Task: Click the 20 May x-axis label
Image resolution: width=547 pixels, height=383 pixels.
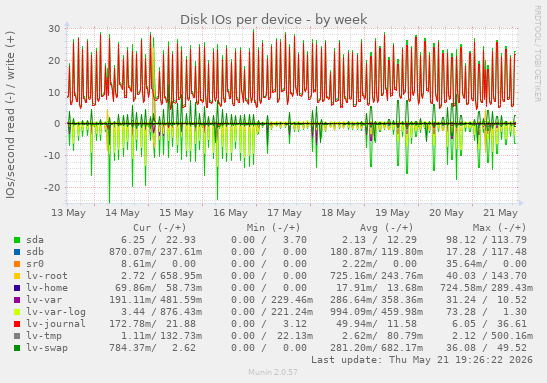Action: coord(447,213)
